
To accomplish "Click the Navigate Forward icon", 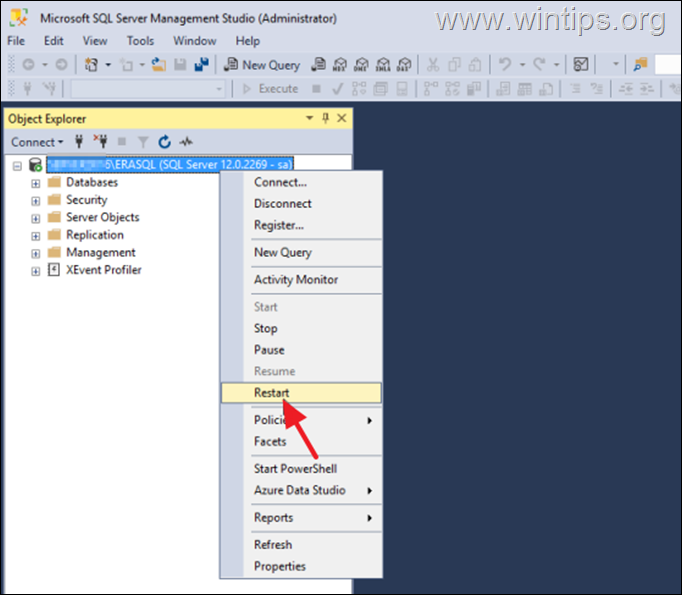I will 61,65.
